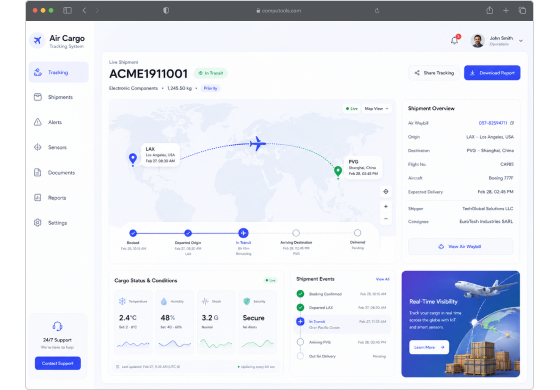The width and height of the screenshot is (560, 390).
Task: Select the LAX origin map pin
Action: pyautogui.click(x=132, y=159)
